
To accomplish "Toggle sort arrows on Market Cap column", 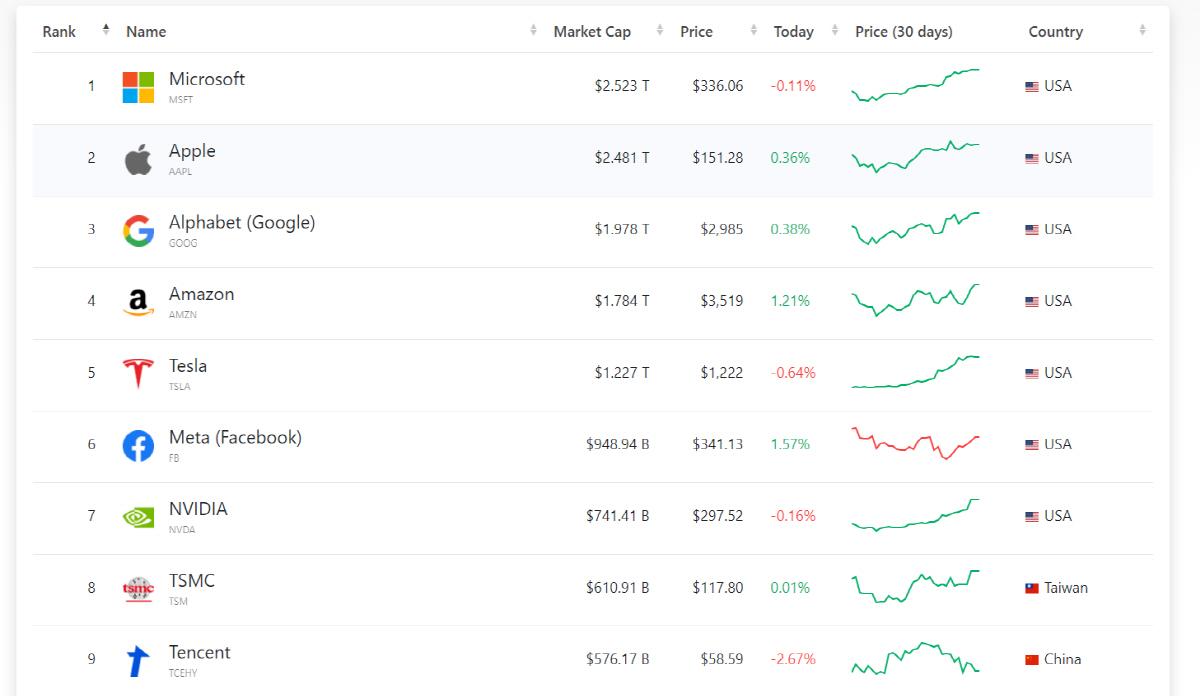I will point(660,31).
